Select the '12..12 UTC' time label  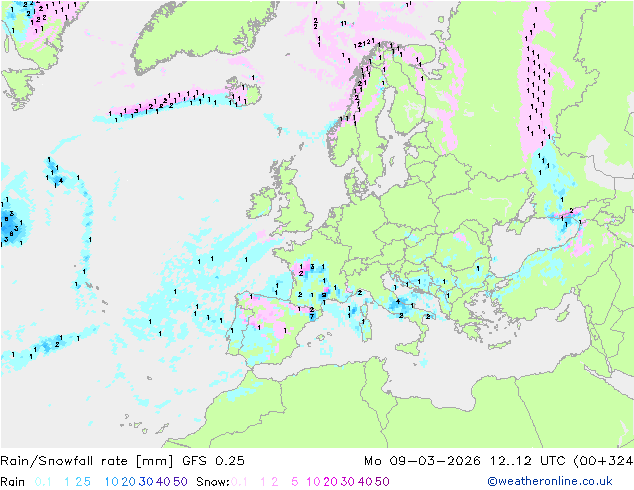point(527,461)
